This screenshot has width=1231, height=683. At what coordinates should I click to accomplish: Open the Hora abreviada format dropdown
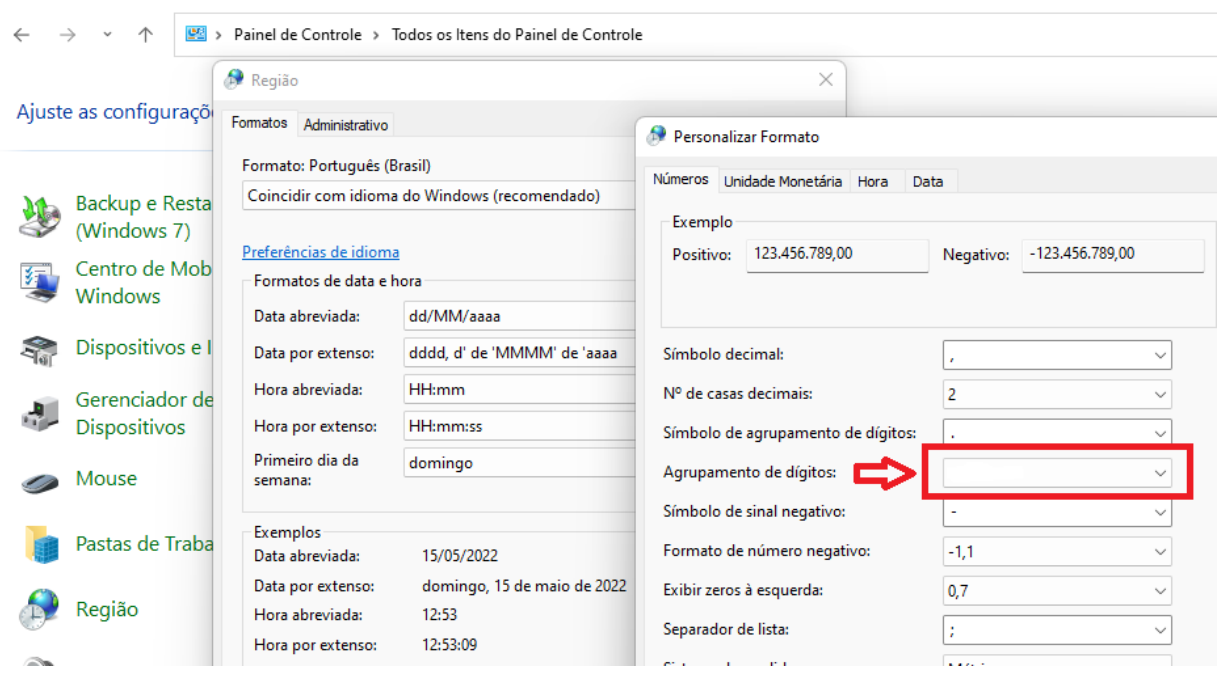[520, 389]
